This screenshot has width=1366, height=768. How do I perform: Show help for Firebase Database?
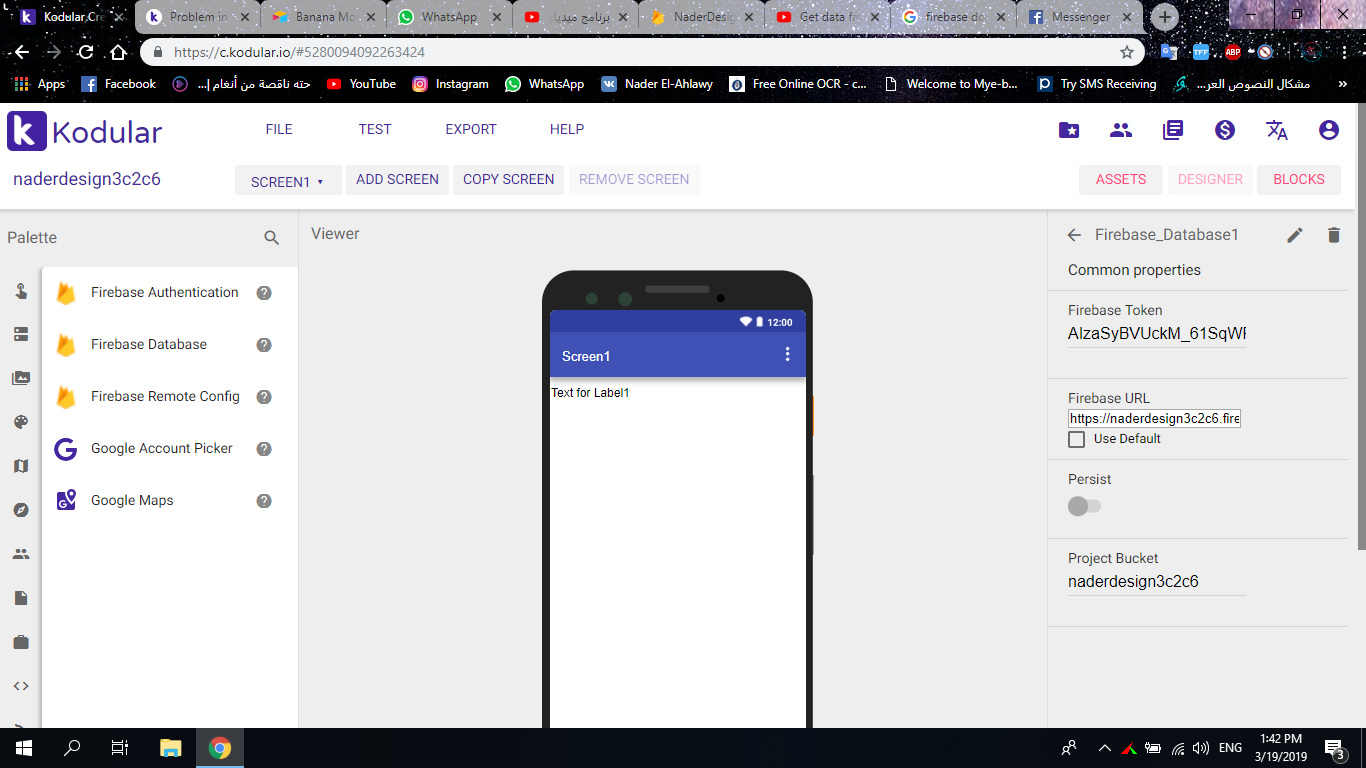(x=264, y=345)
